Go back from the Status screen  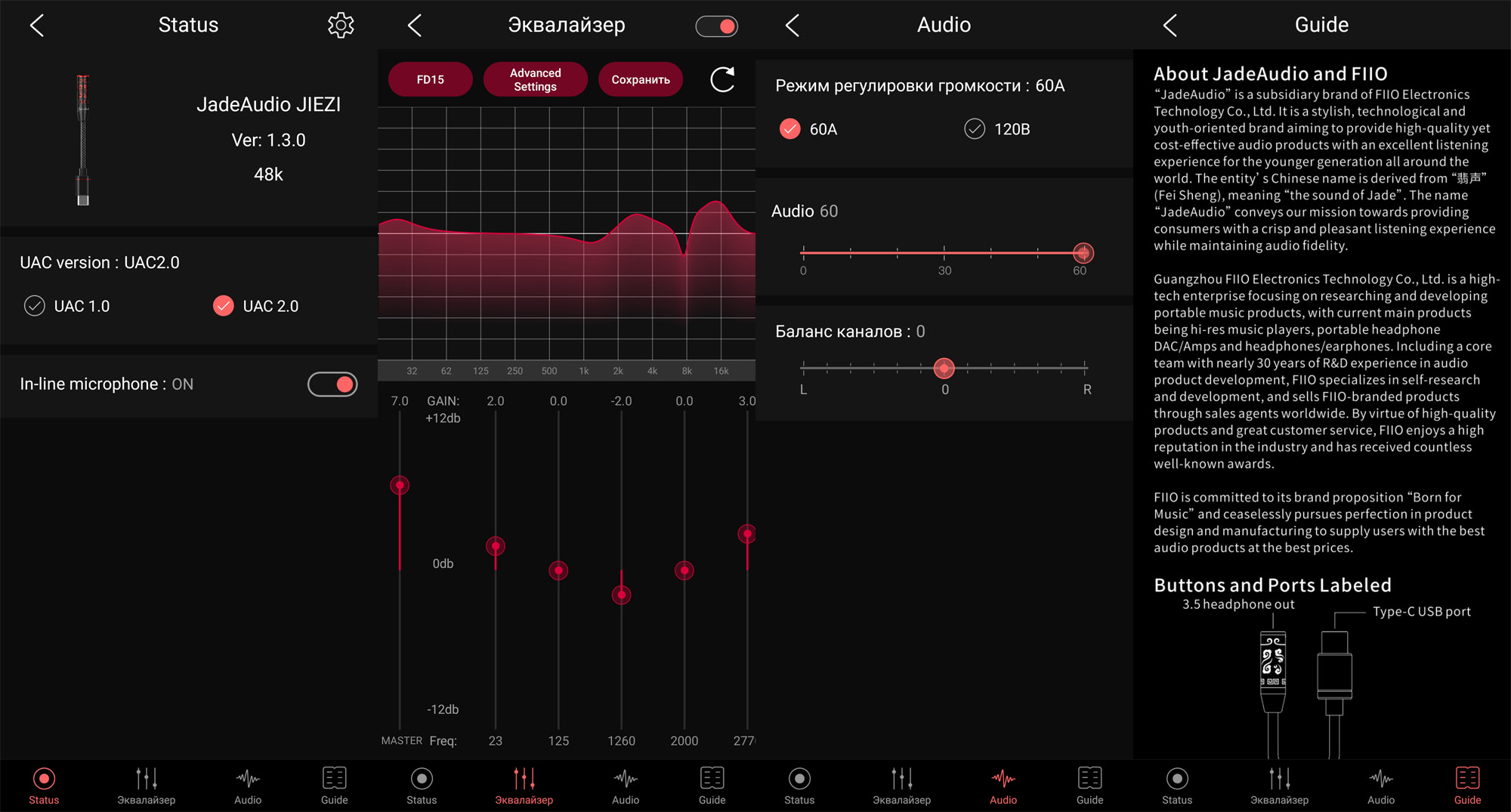pyautogui.click(x=37, y=25)
